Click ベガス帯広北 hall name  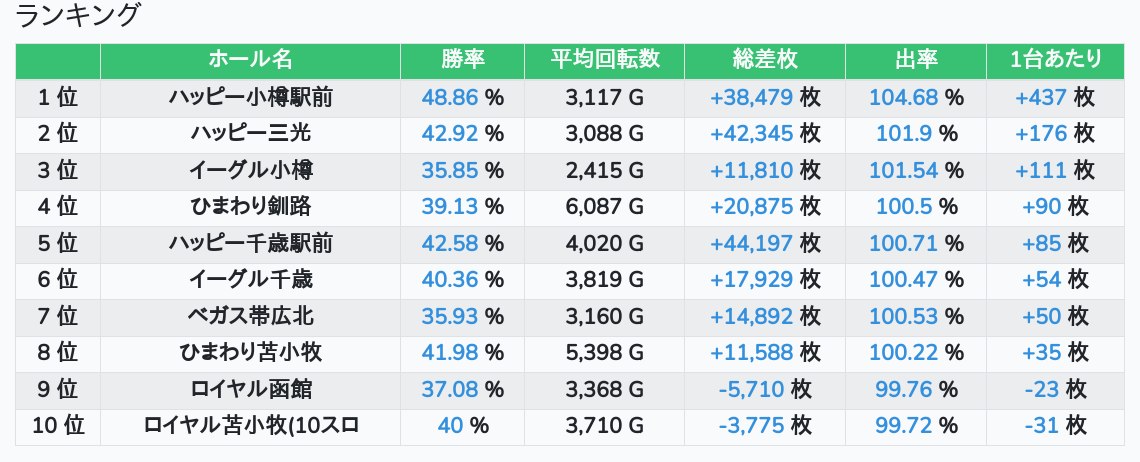(x=250, y=316)
